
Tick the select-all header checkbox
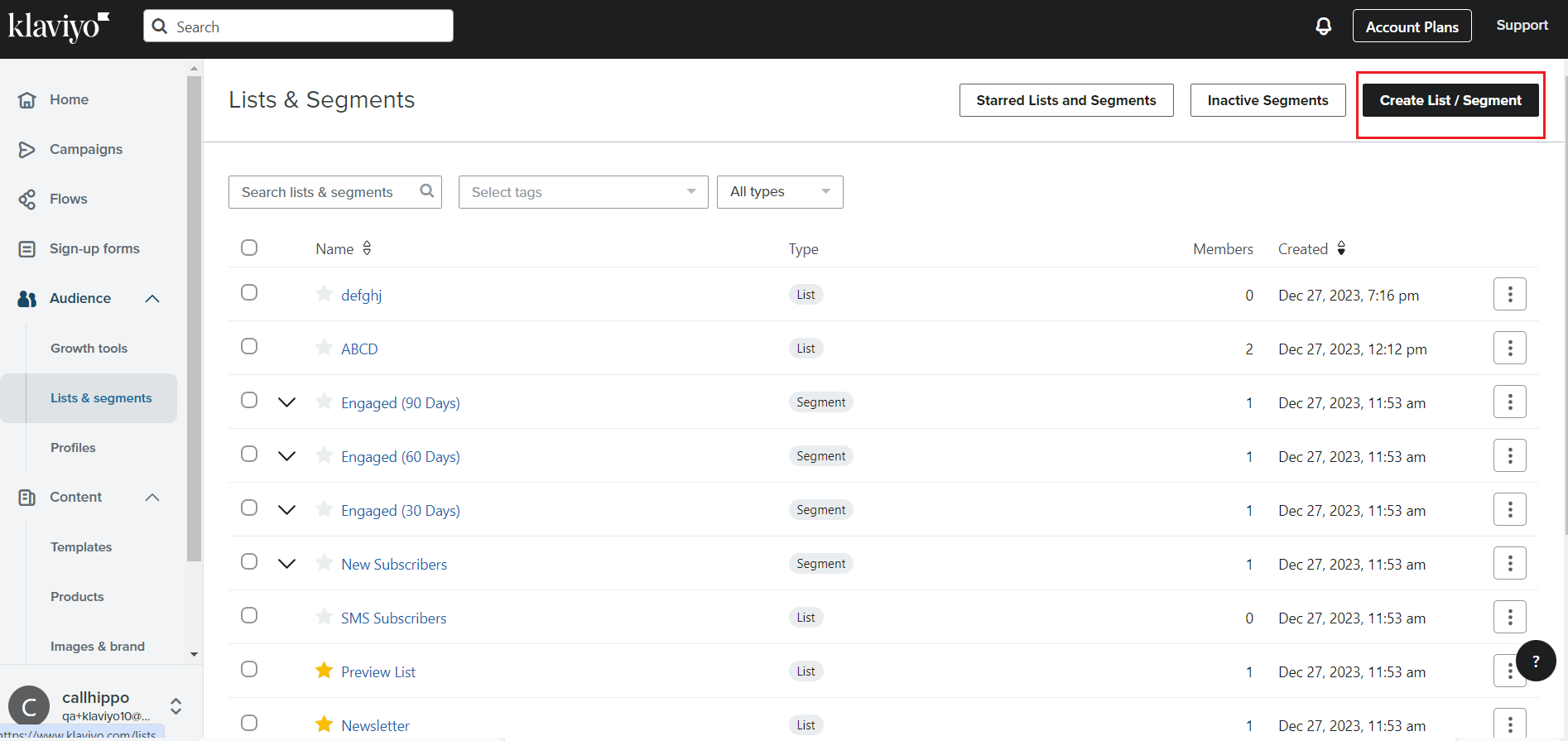(x=249, y=248)
